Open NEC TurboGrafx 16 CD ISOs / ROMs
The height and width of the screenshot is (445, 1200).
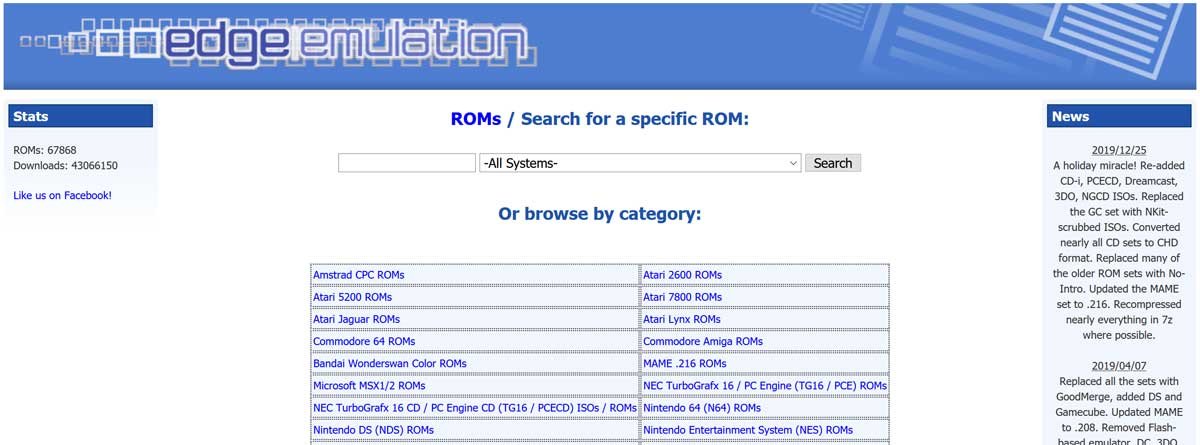point(475,408)
